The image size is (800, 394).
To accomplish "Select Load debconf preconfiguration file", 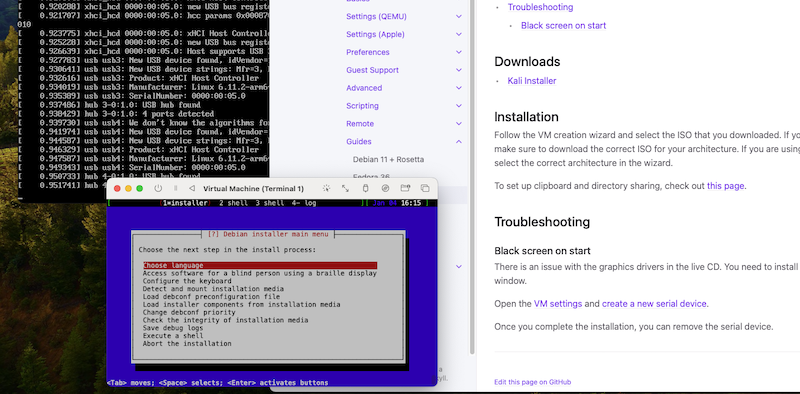I will 211,297.
